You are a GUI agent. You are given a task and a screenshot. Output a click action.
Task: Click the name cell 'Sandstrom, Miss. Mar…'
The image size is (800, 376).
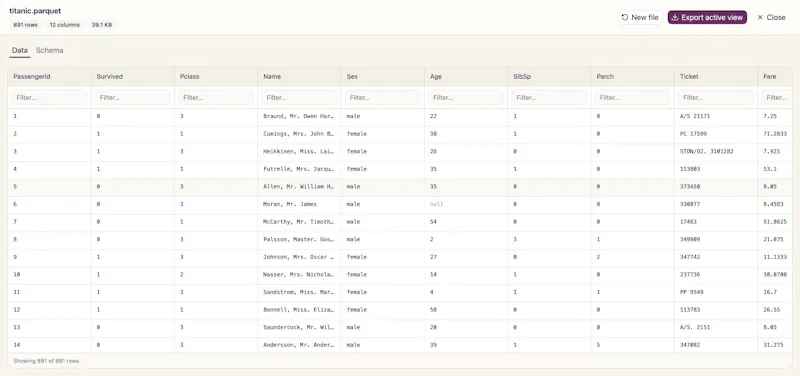(x=298, y=292)
